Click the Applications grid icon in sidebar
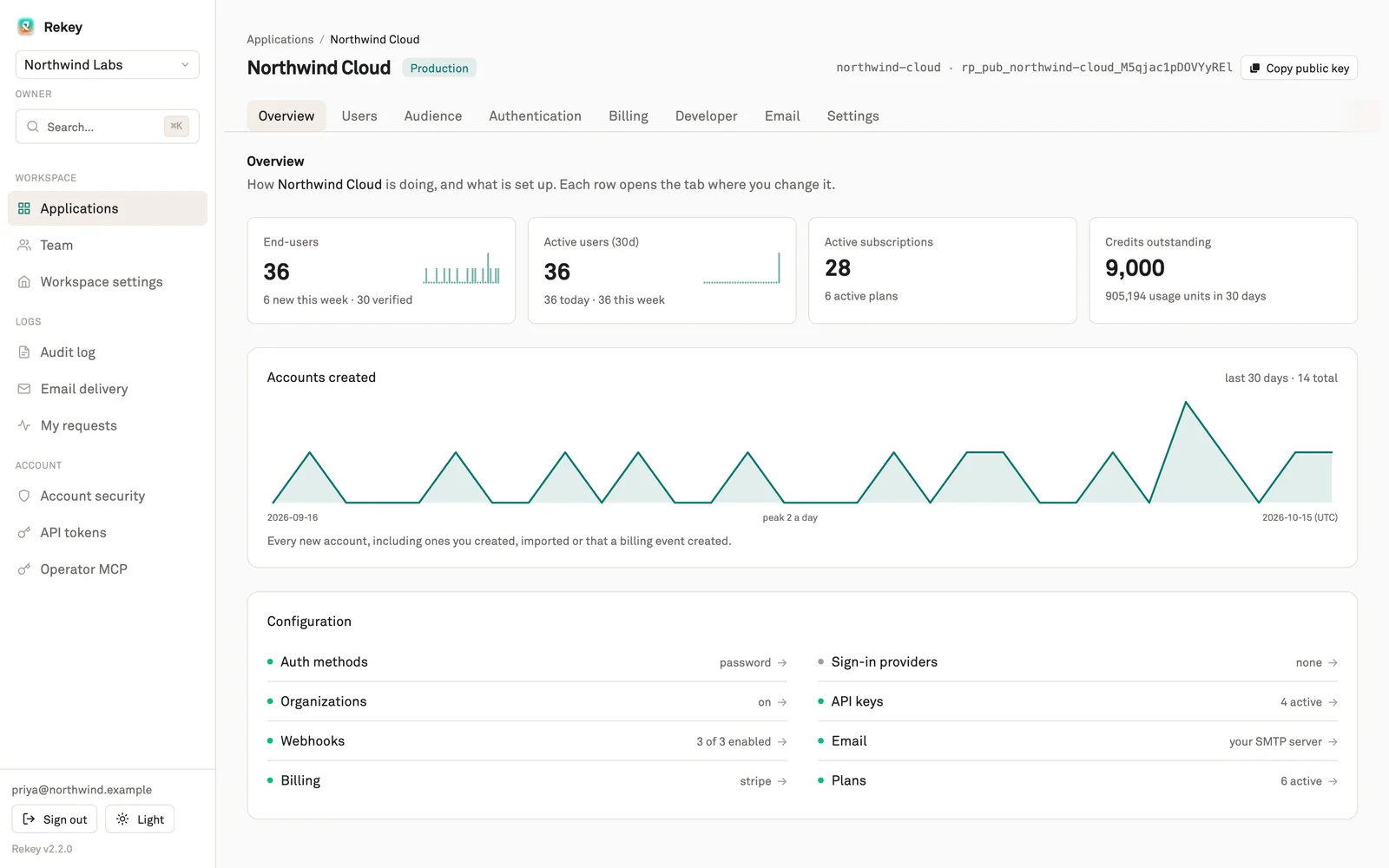The image size is (1389, 868). [x=24, y=208]
